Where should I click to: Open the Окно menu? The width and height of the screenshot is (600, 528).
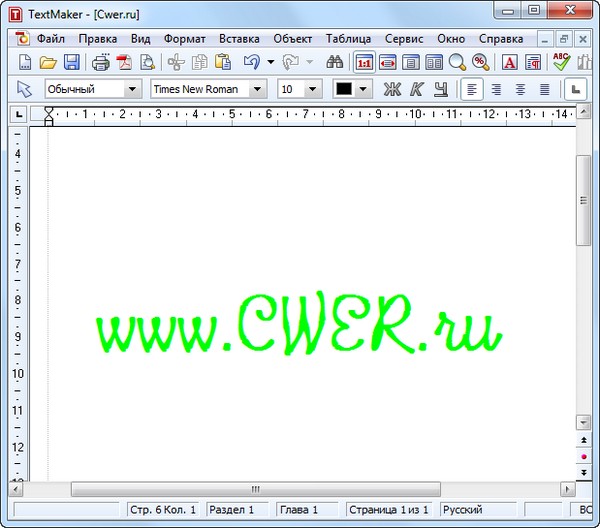coord(451,39)
